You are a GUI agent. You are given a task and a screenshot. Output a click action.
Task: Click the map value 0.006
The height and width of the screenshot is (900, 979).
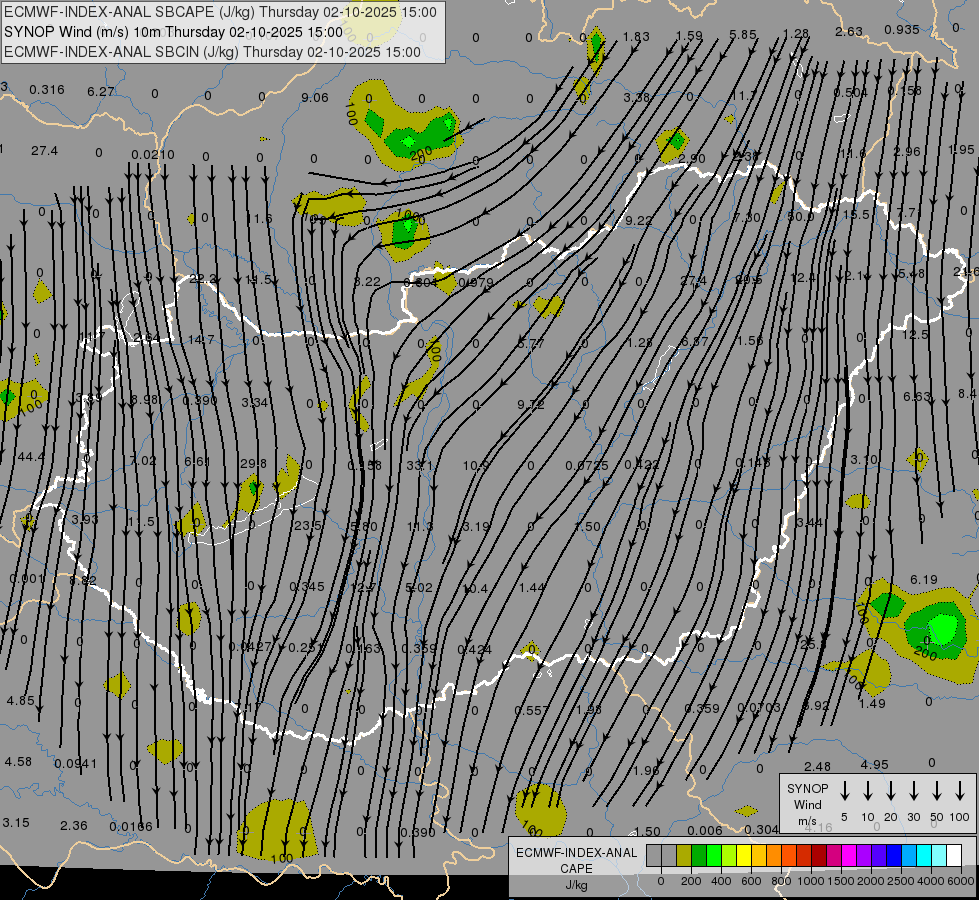(x=705, y=830)
